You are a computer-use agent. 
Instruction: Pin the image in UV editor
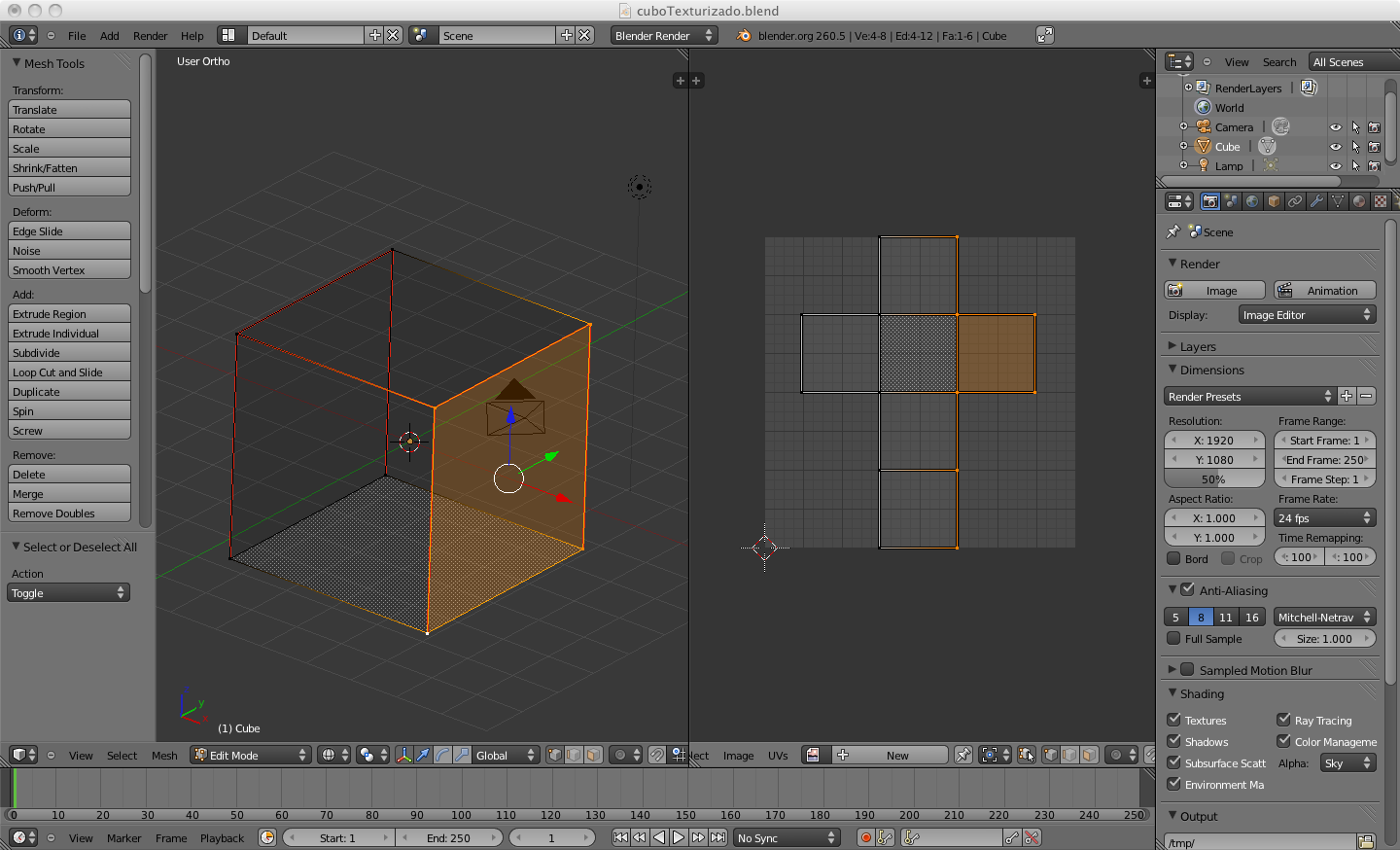(x=962, y=755)
